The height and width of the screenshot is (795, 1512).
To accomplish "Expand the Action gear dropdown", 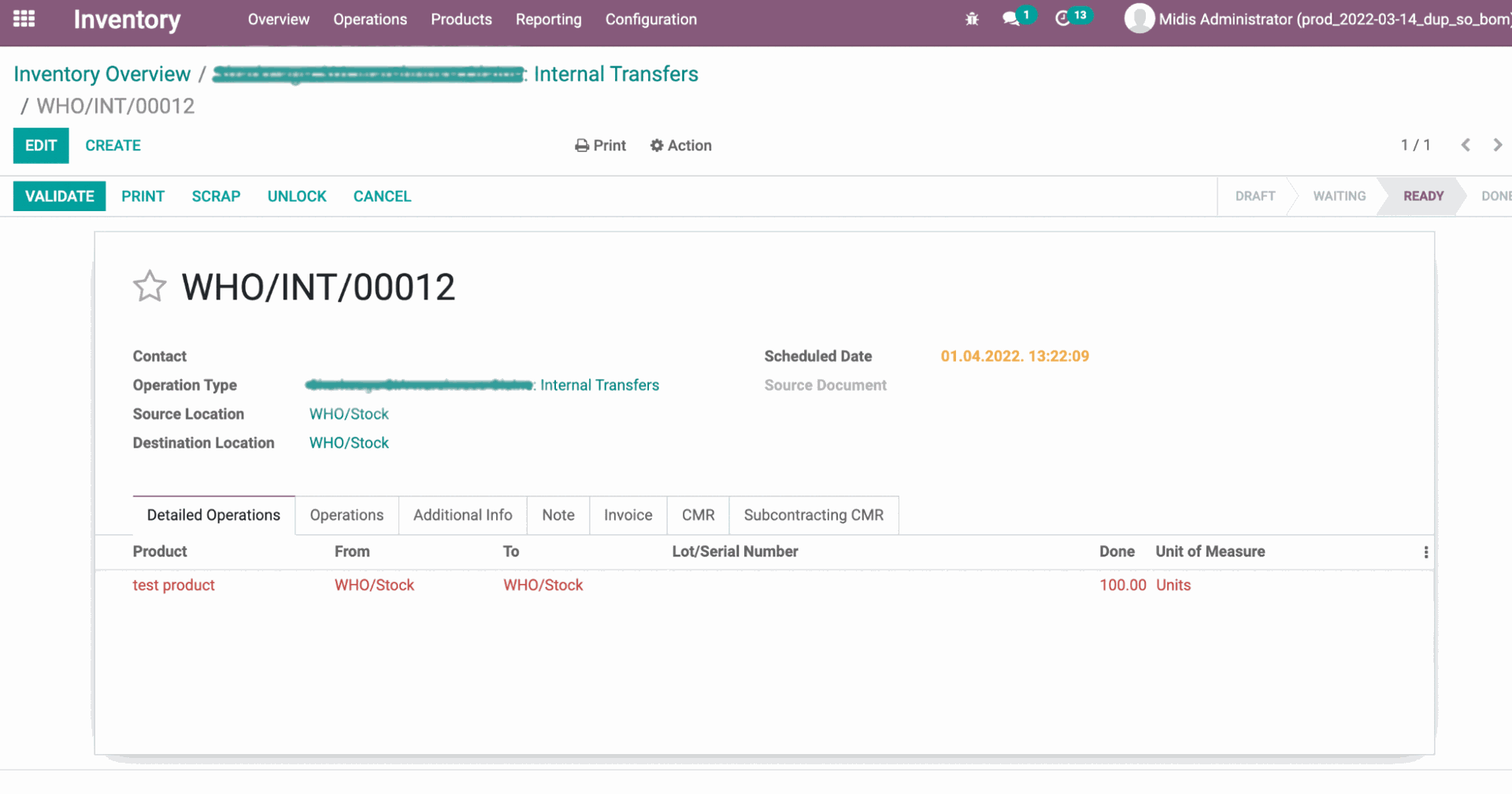I will 680,146.
